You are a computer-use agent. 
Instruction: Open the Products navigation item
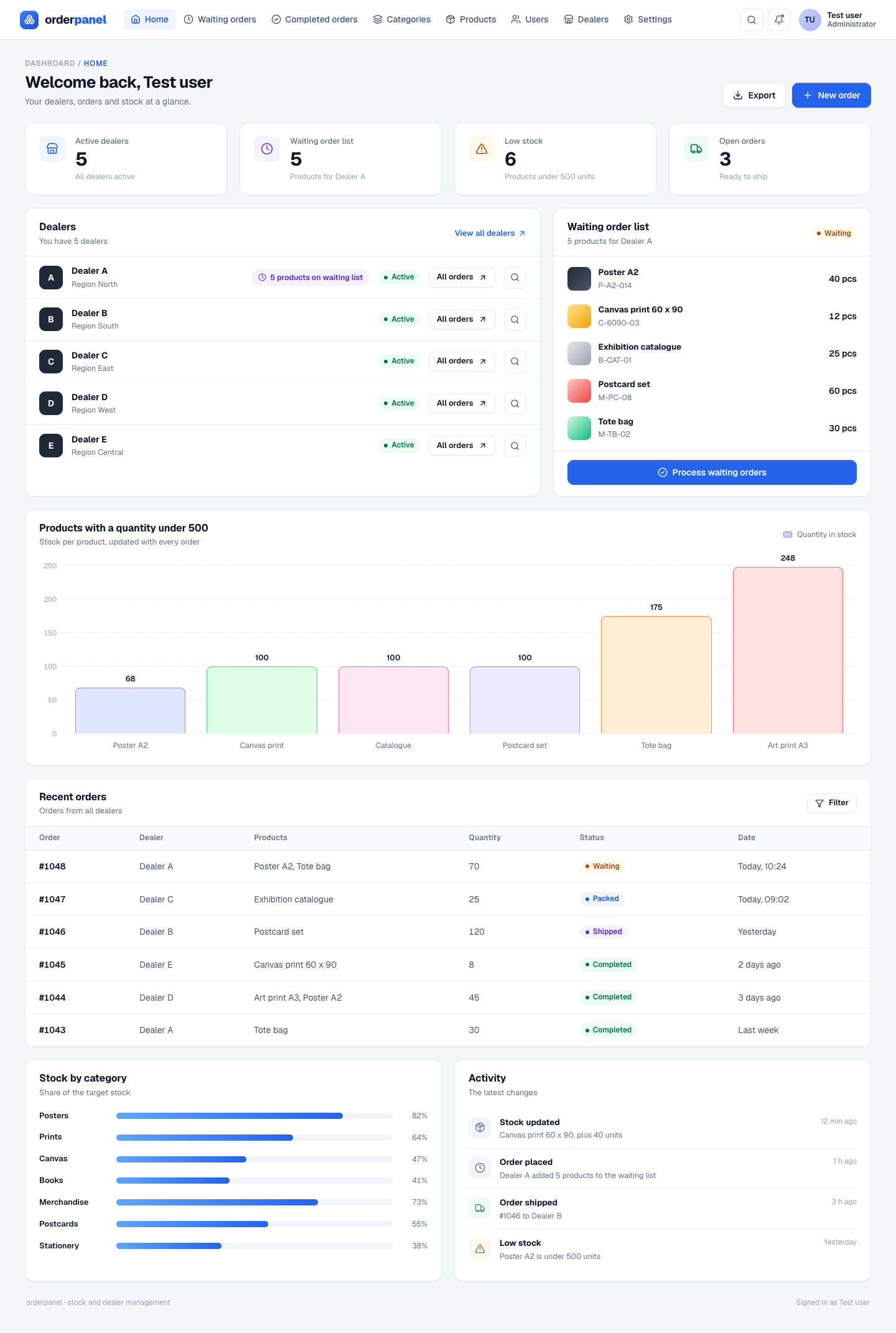471,20
